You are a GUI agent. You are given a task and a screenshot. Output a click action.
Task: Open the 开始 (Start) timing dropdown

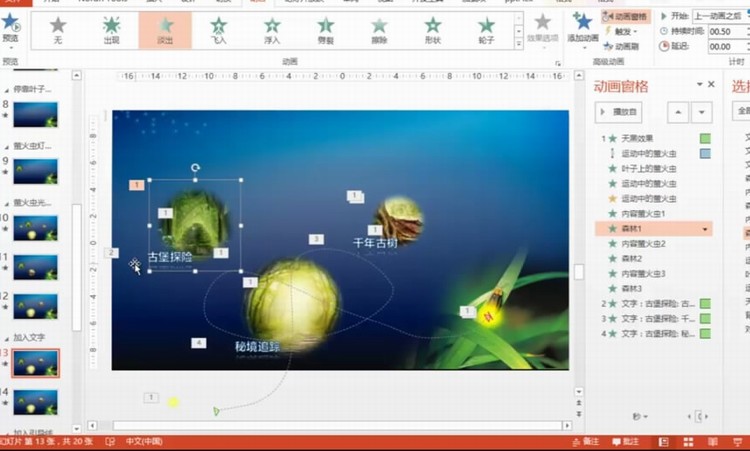tap(721, 16)
